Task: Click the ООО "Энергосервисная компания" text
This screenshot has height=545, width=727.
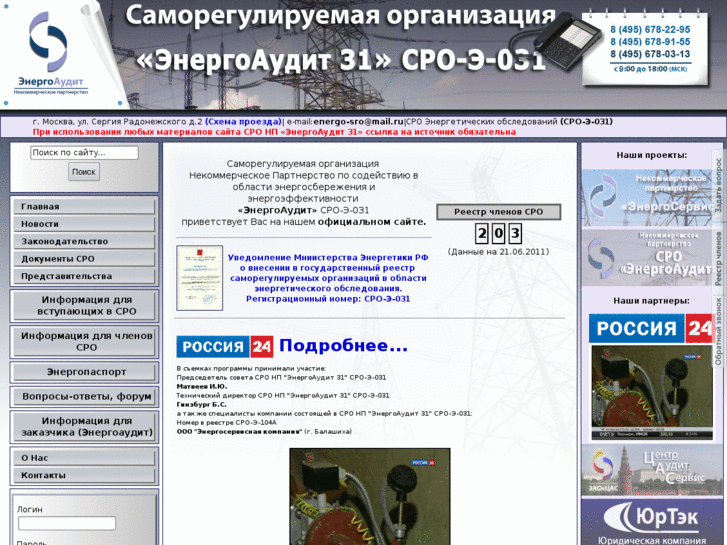Action: (x=239, y=431)
